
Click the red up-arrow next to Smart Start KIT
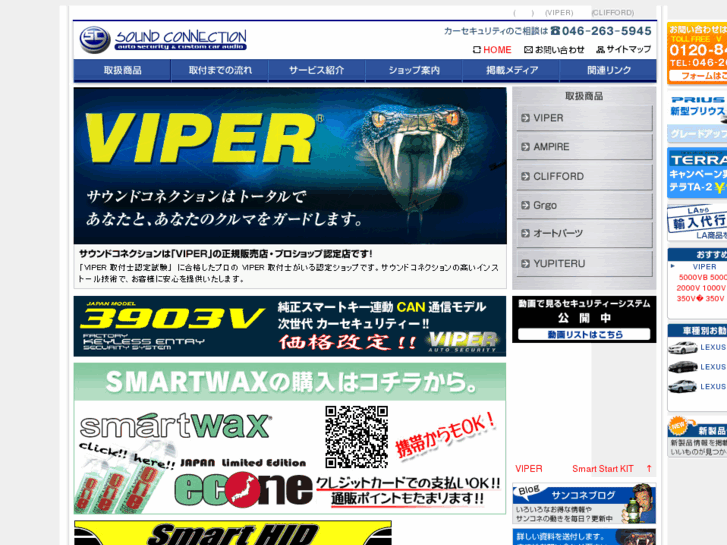click(x=649, y=469)
